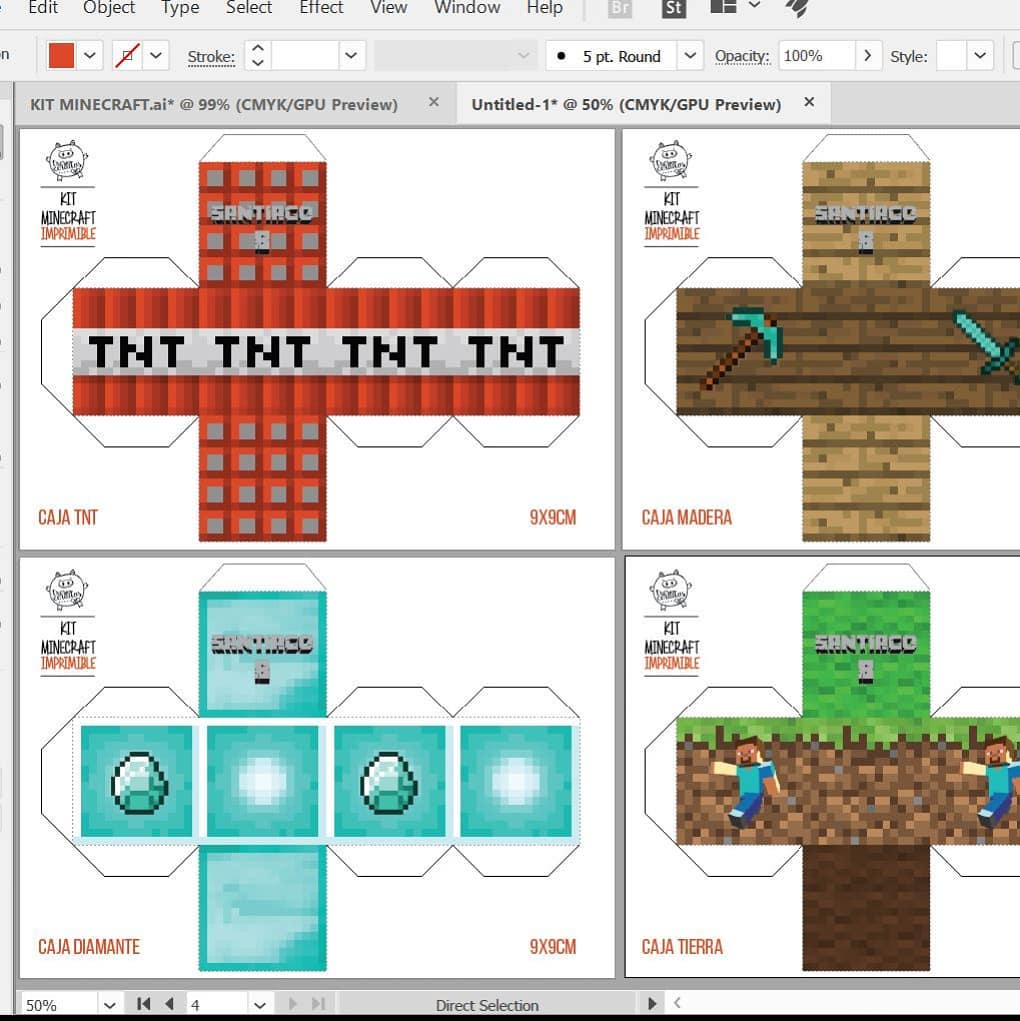Close the KIT MINECRAFT.ai tab
This screenshot has height=1021, width=1020.
pos(434,102)
